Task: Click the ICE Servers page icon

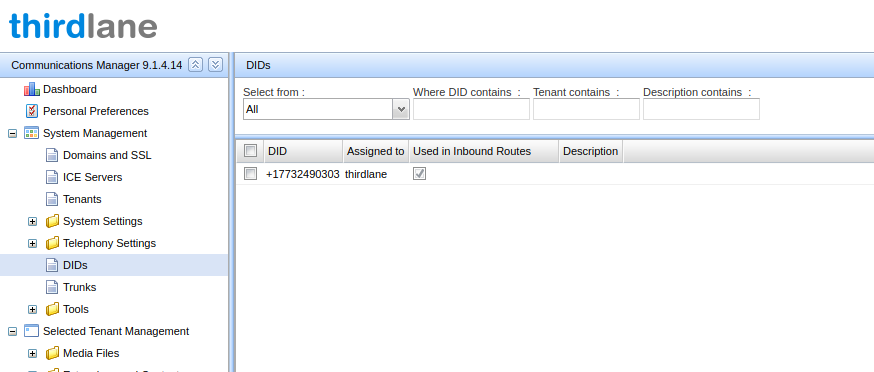Action: pyautogui.click(x=52, y=177)
